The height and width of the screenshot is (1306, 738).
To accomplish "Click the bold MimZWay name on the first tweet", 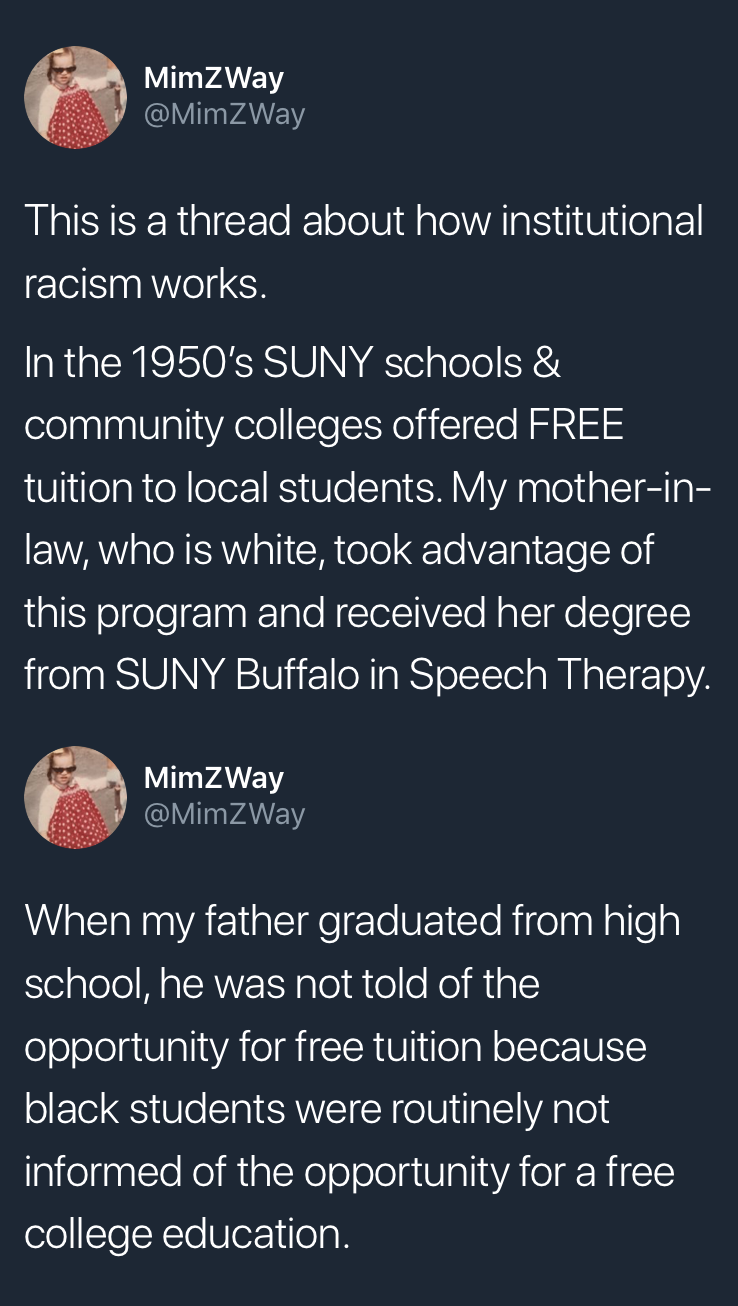I will (x=214, y=78).
